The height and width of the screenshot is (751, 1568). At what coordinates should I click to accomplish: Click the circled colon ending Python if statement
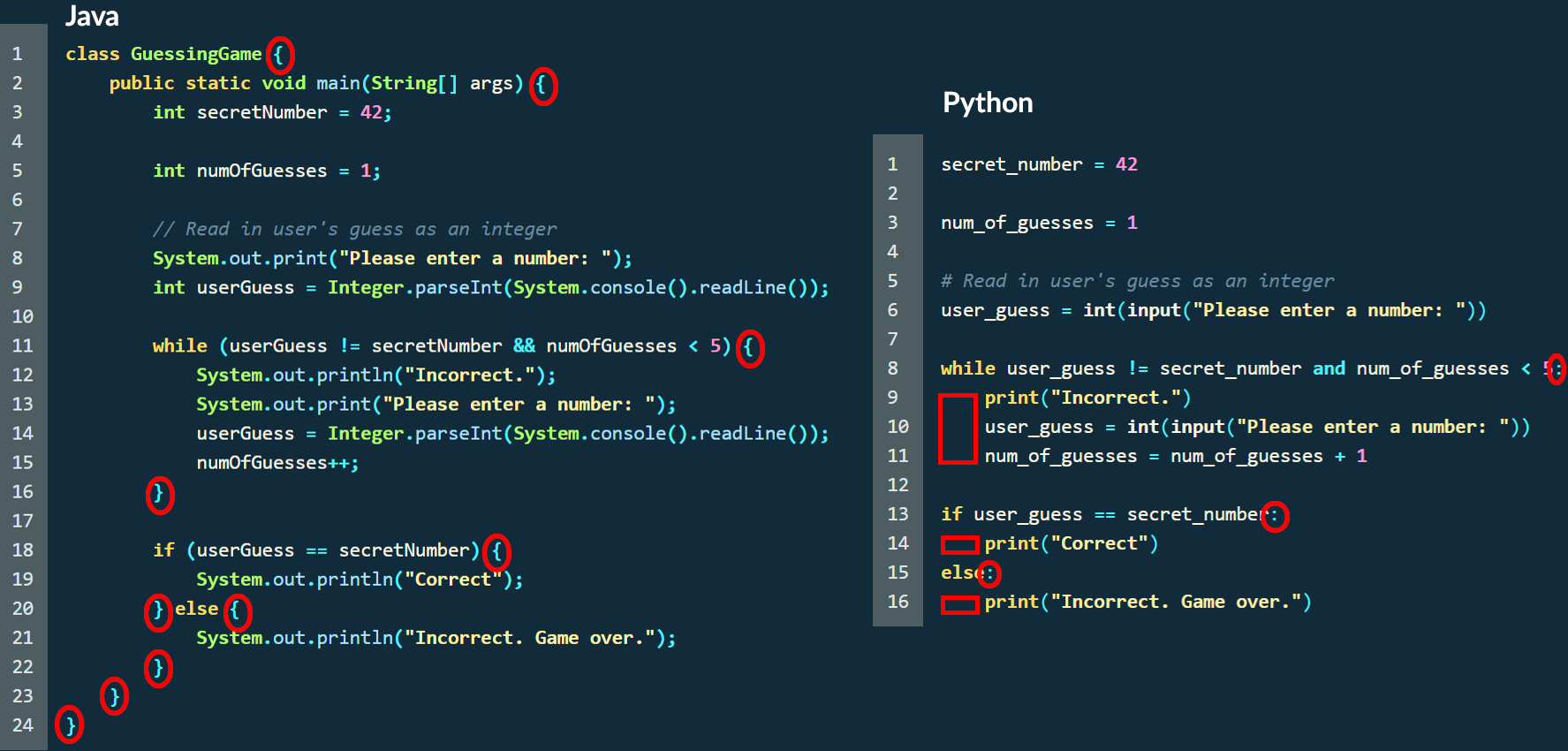(1274, 516)
